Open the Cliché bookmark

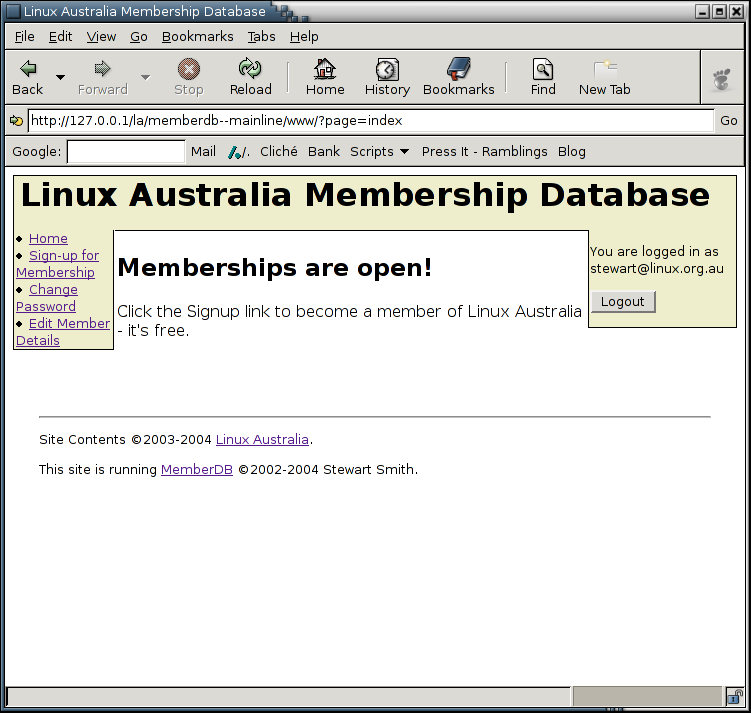(x=278, y=152)
